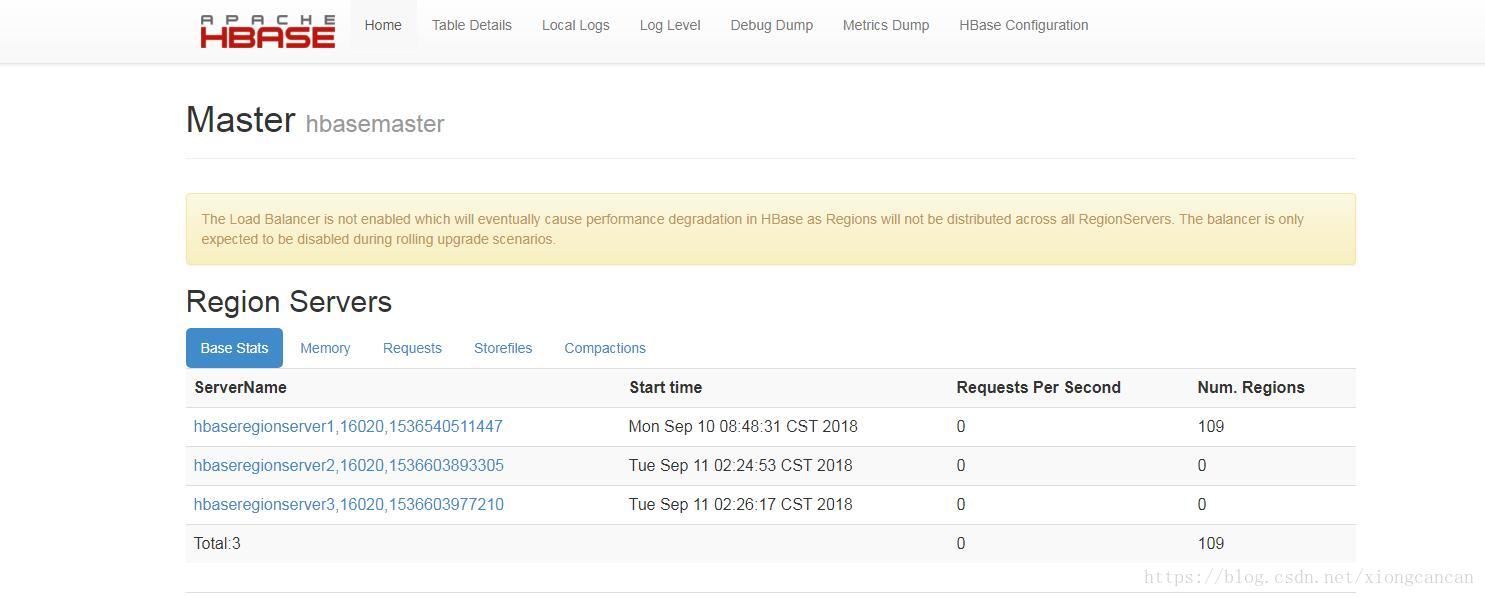1485x597 pixels.
Task: Switch to the Requests tab
Action: pyautogui.click(x=412, y=348)
